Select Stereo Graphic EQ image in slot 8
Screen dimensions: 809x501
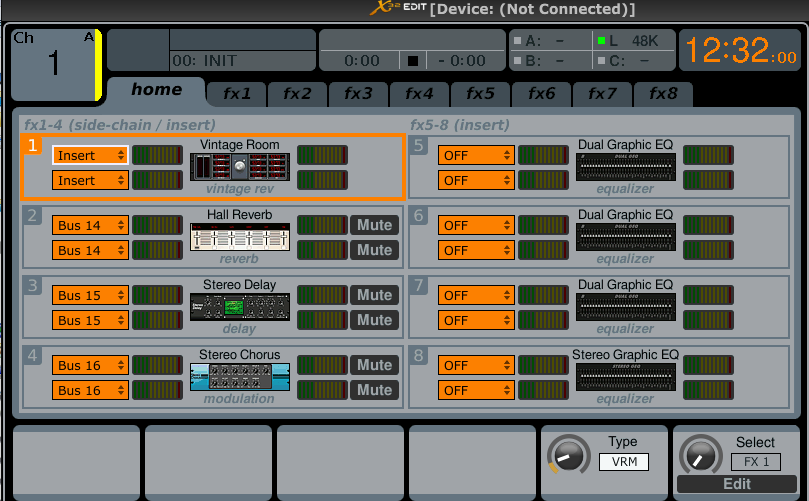pyautogui.click(x=626, y=377)
